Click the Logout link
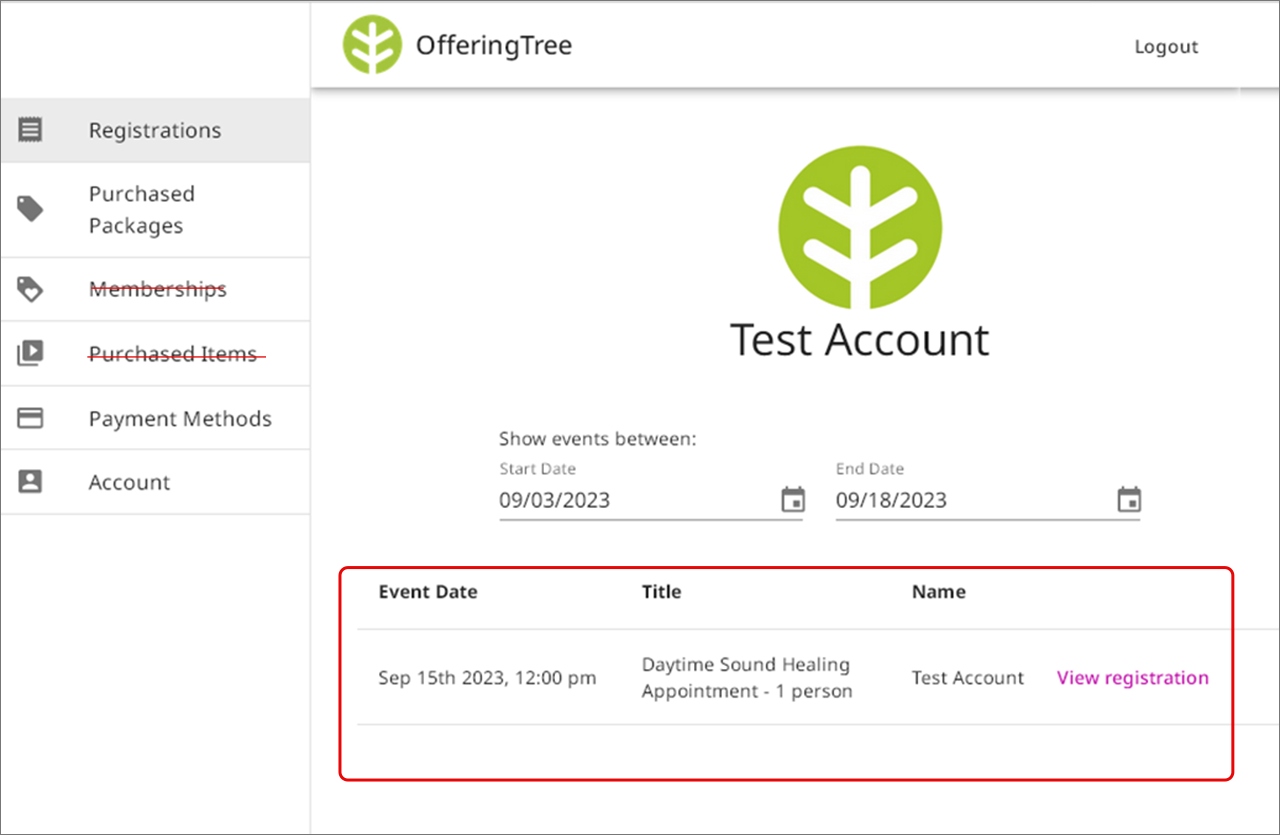The height and width of the screenshot is (835, 1280). [x=1166, y=46]
